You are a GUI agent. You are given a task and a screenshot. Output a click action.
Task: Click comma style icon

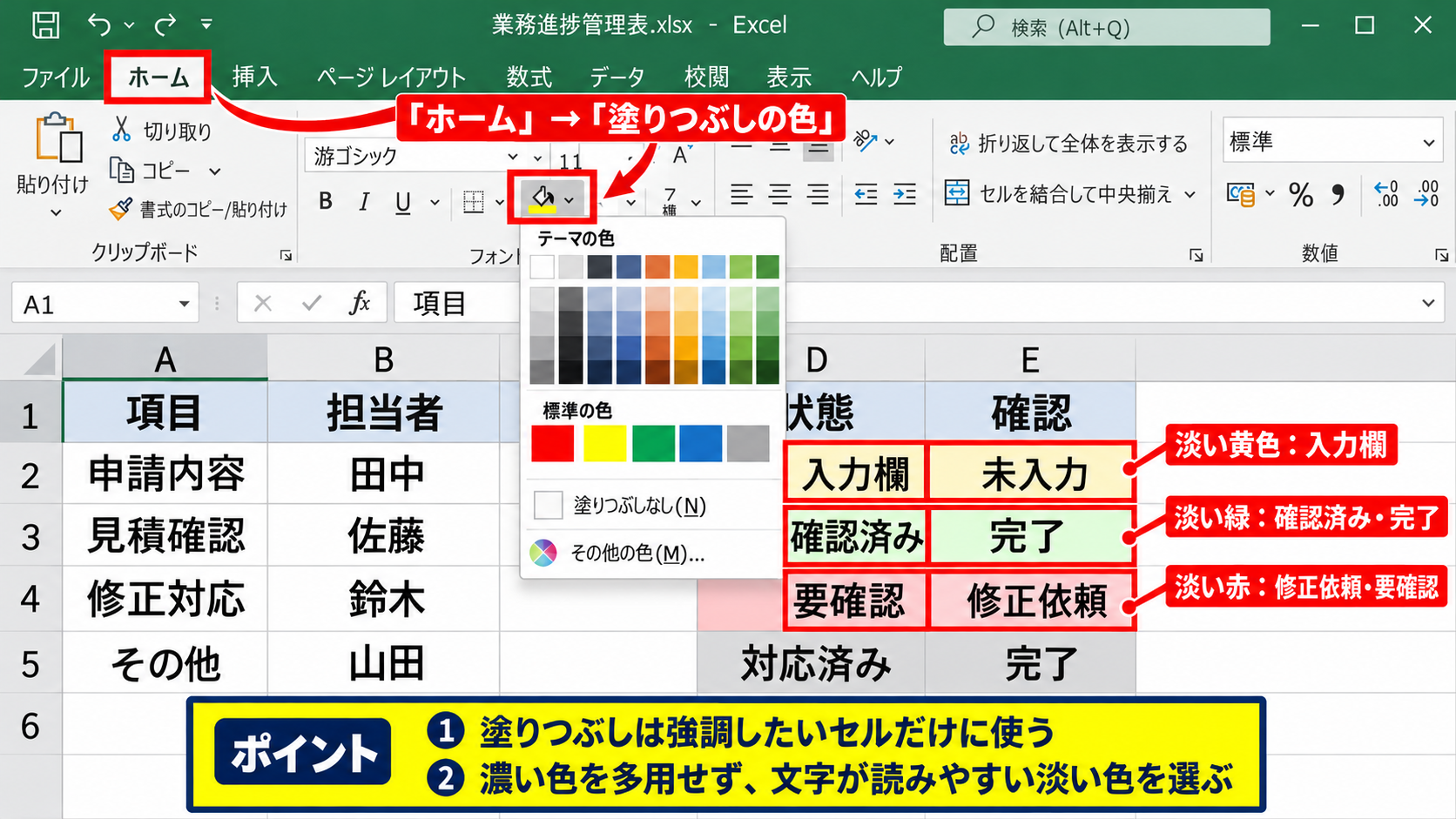[1338, 194]
